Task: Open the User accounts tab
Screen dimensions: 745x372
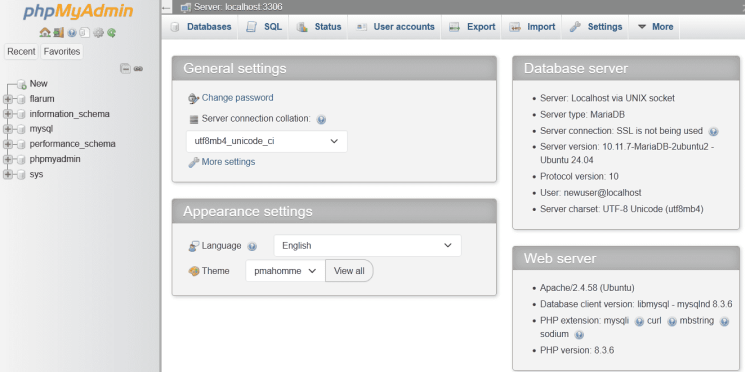Action: pyautogui.click(x=395, y=27)
